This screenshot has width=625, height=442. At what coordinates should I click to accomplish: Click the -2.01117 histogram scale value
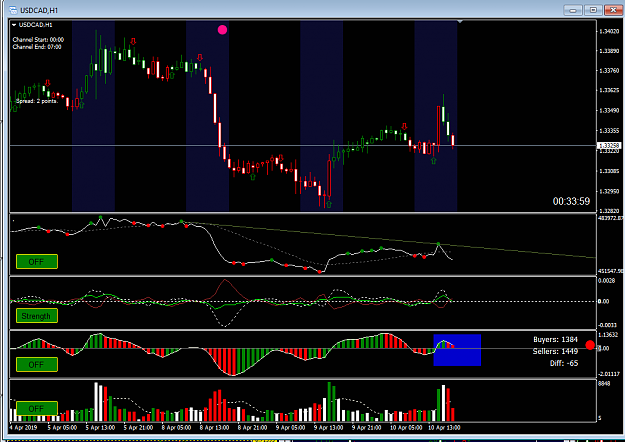(609, 374)
